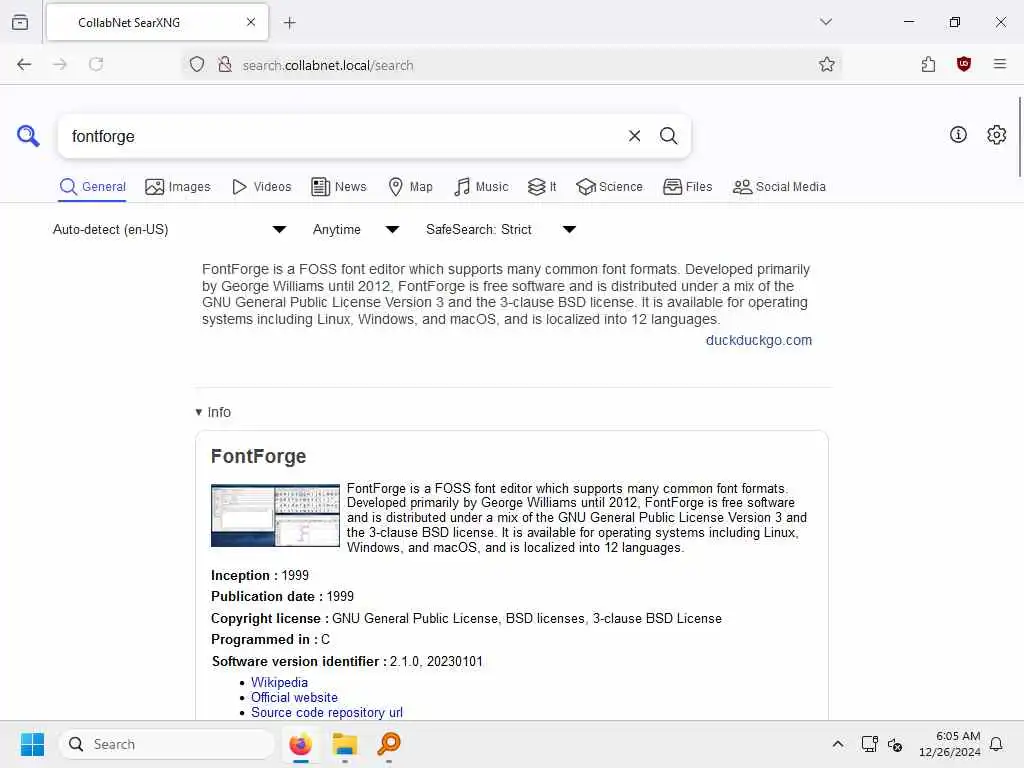Click the Programmed in : C line
1024x768 pixels.
[x=270, y=639]
